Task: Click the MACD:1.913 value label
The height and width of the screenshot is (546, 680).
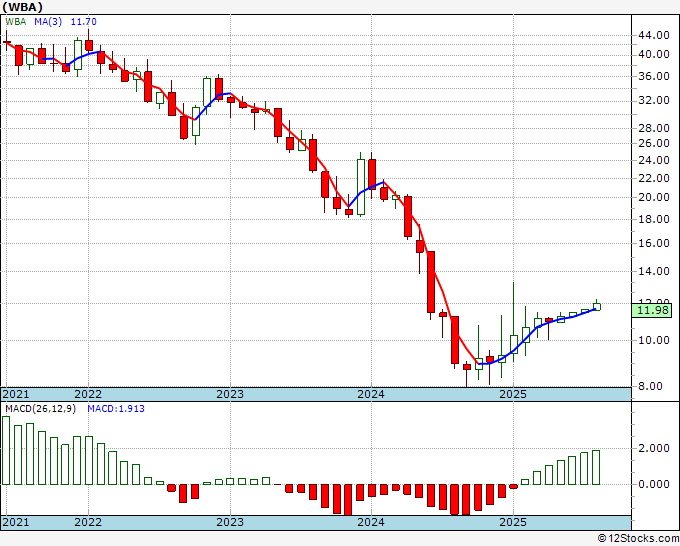Action: [116, 409]
